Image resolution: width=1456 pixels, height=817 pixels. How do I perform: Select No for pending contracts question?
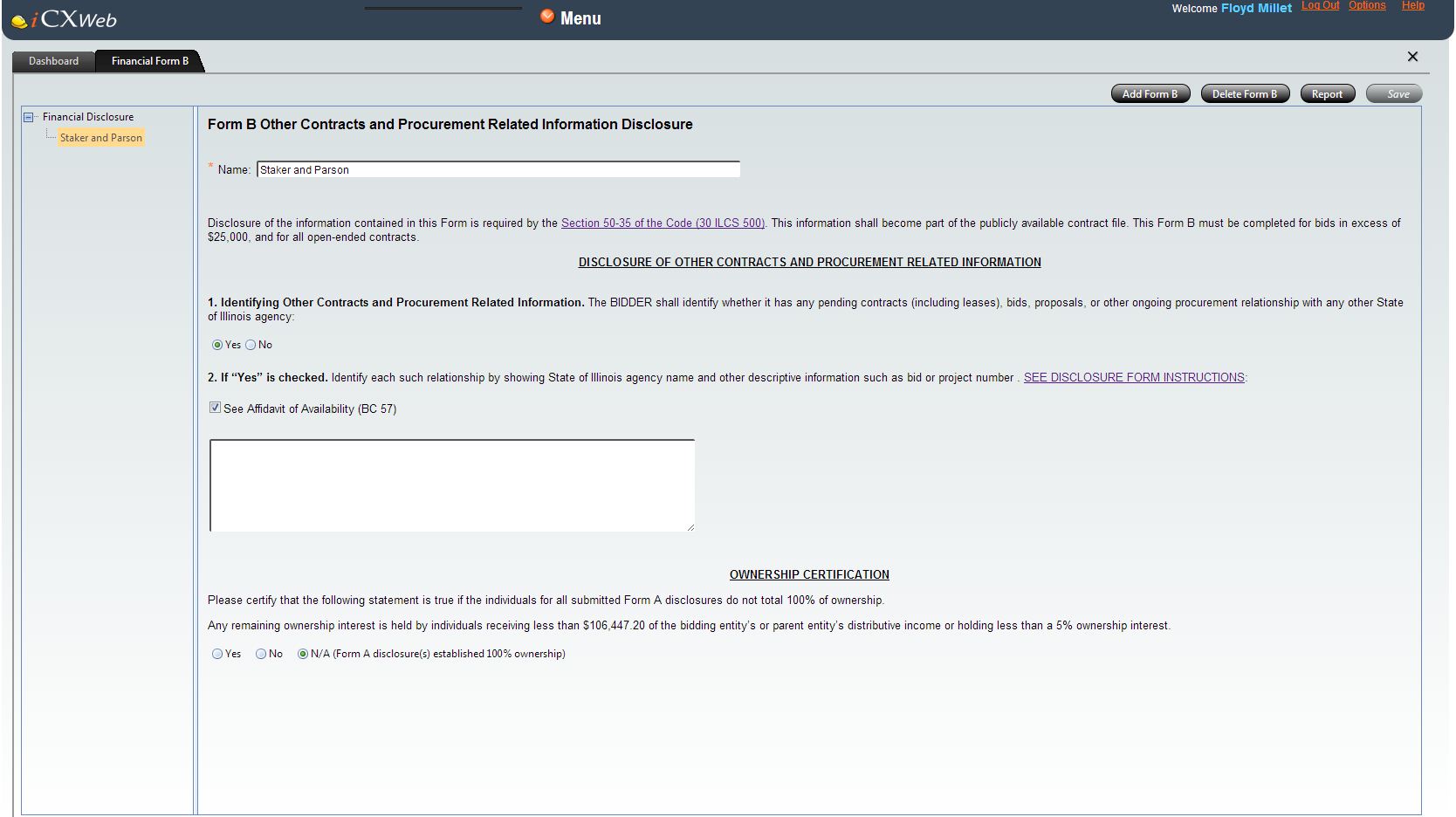[x=251, y=345]
